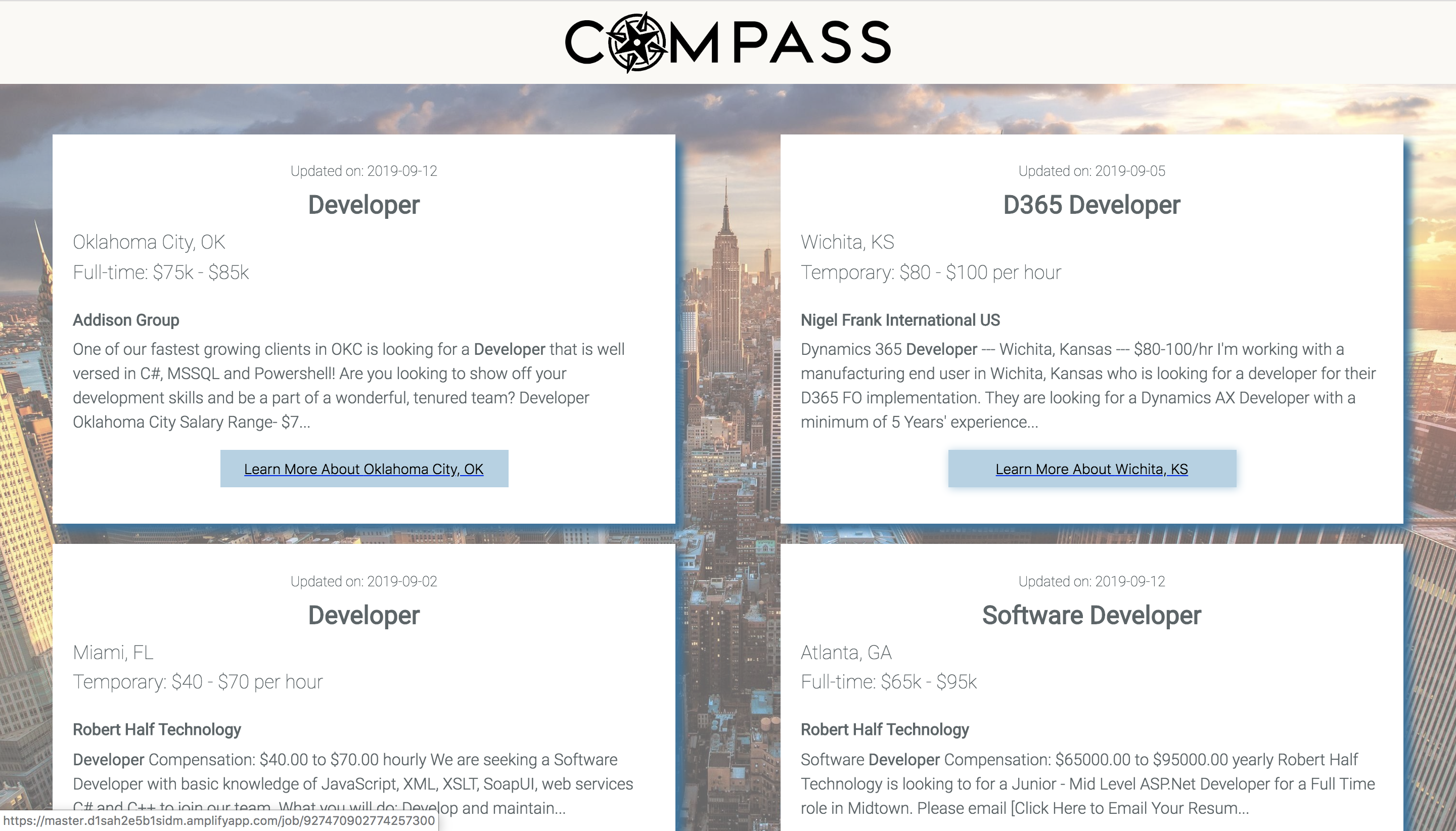
Task: Click Updated on: 2019-09-05 date
Action: 1091,171
